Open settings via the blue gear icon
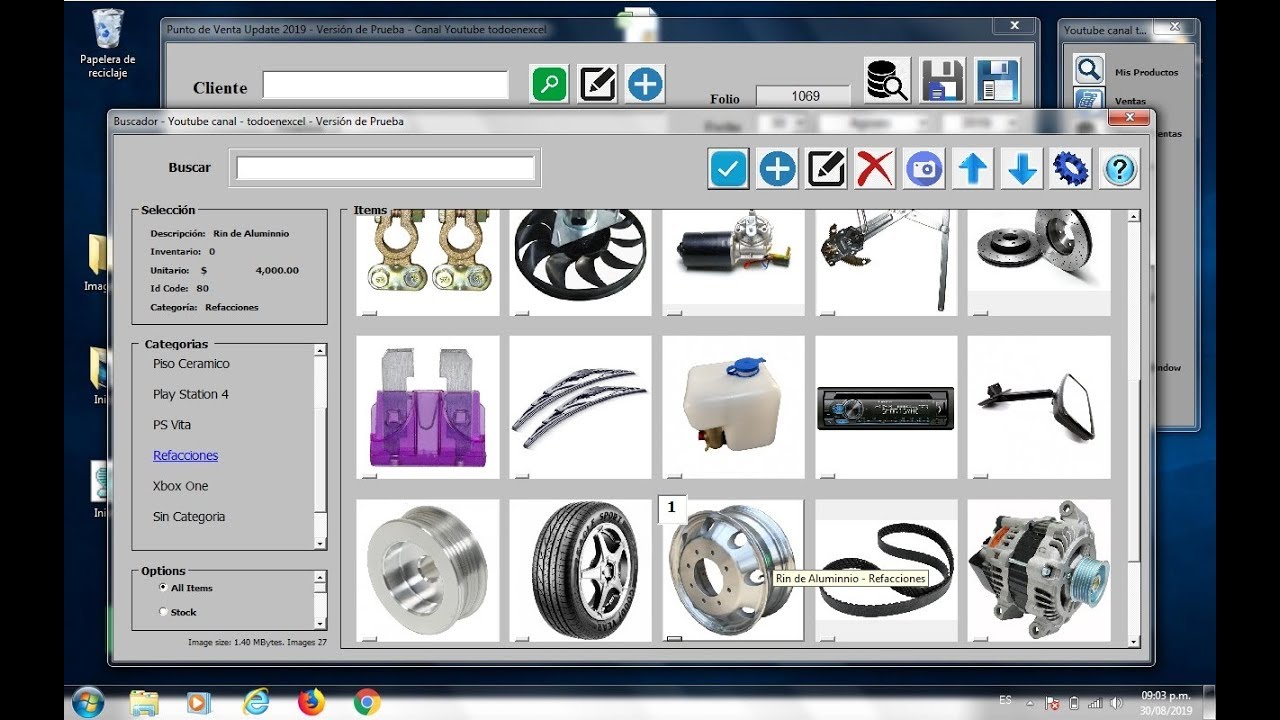This screenshot has height=720, width=1280. (x=1070, y=169)
